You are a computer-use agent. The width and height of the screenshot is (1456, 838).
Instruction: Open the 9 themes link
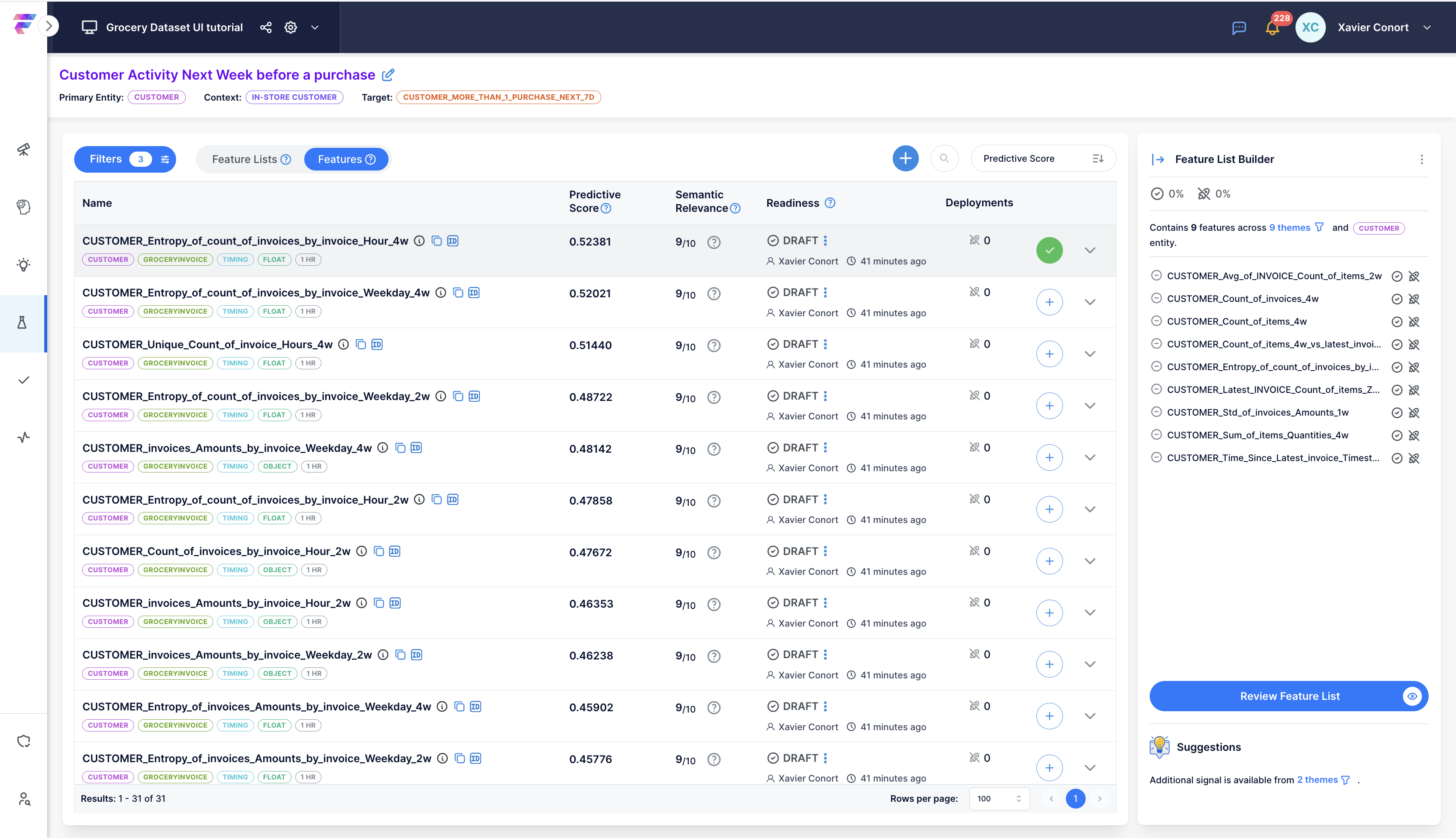coord(1290,227)
